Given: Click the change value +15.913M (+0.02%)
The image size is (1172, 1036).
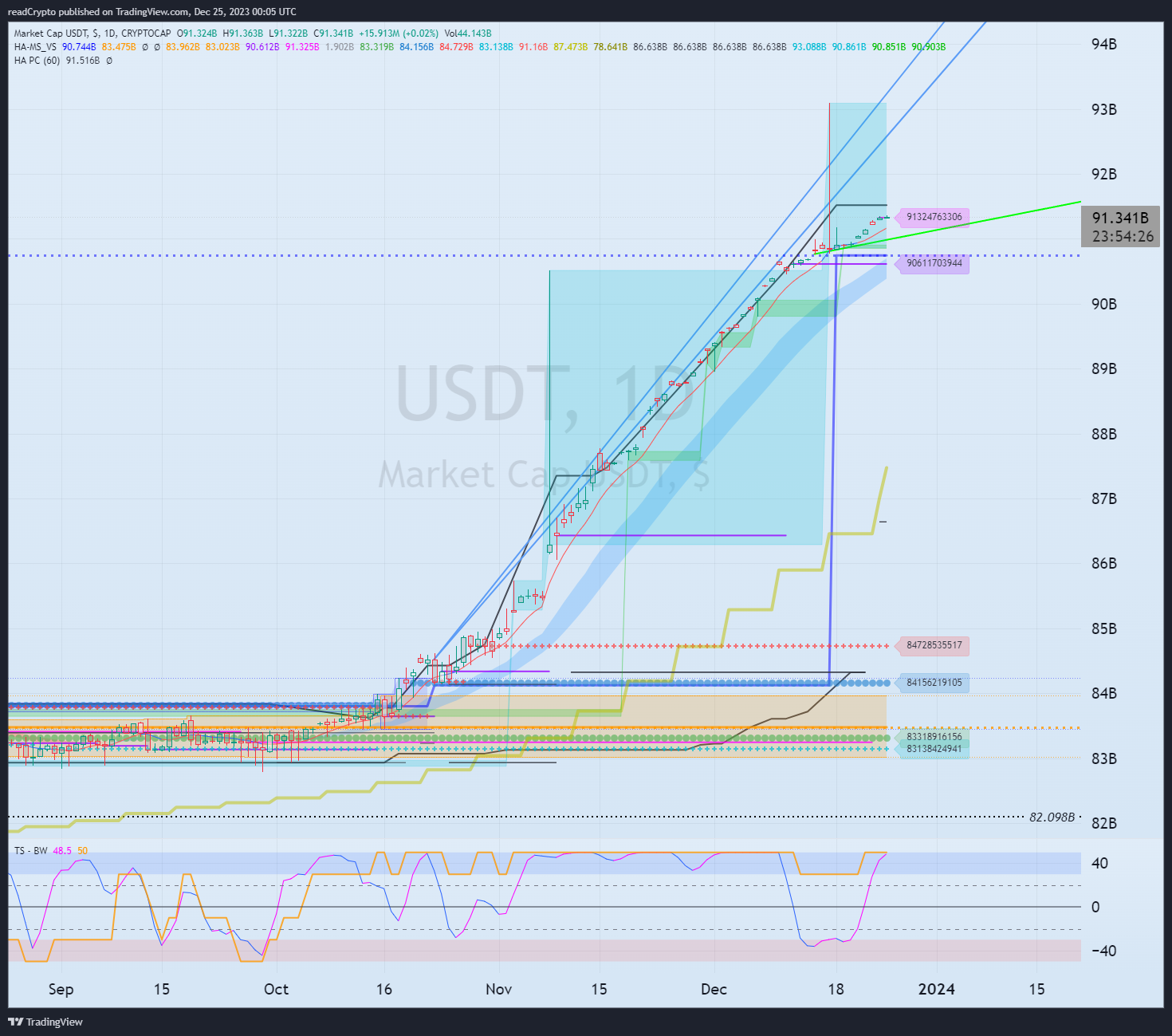Looking at the screenshot, I should pyautogui.click(x=399, y=33).
